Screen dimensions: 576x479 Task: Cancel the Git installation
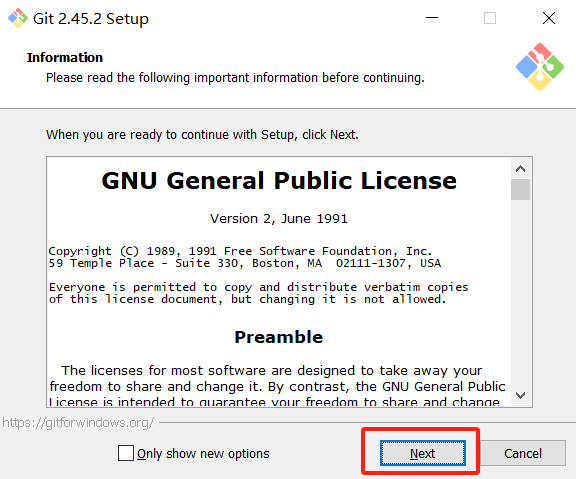pyautogui.click(x=523, y=453)
